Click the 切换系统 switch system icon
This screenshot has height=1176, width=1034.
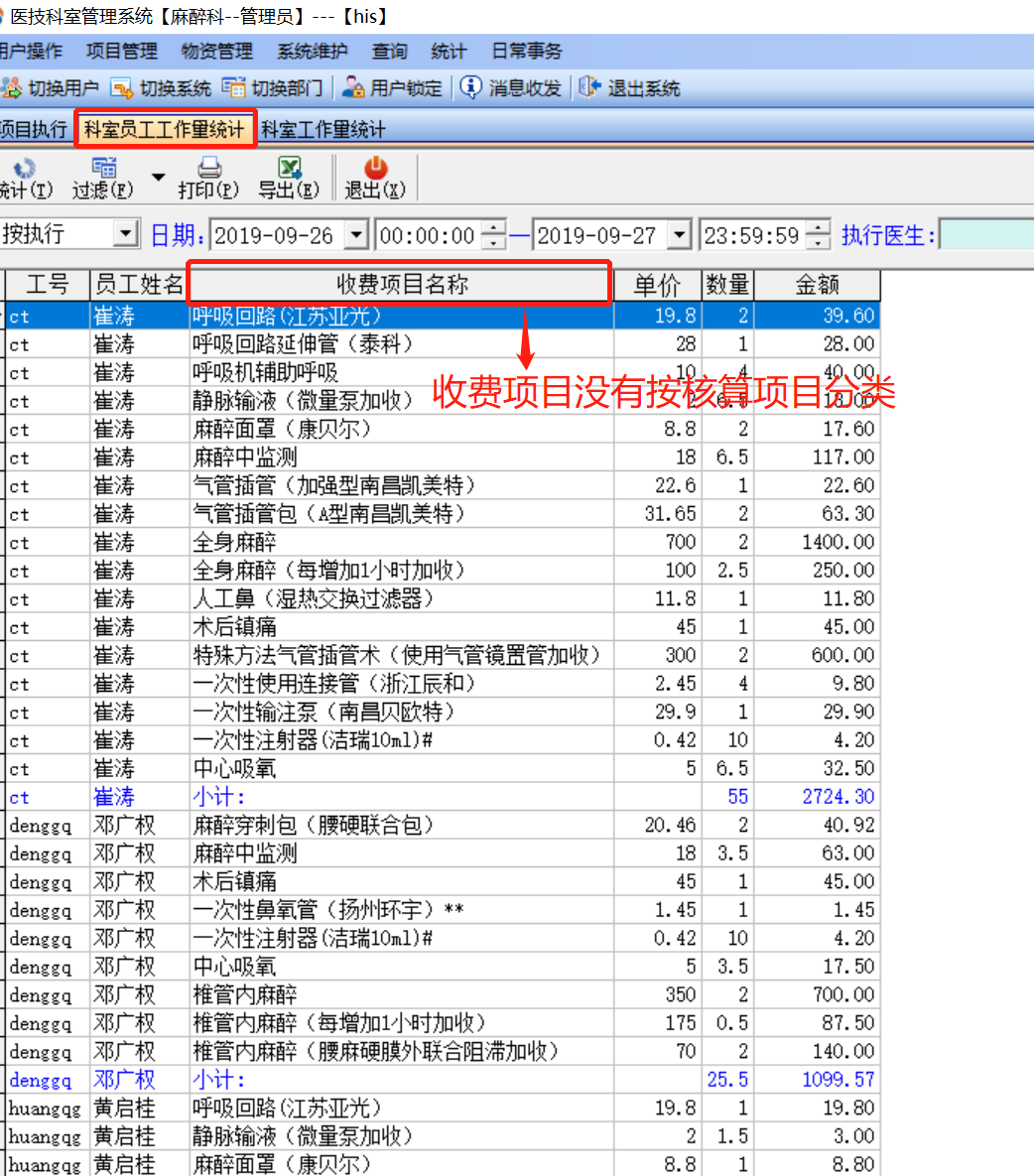121,87
